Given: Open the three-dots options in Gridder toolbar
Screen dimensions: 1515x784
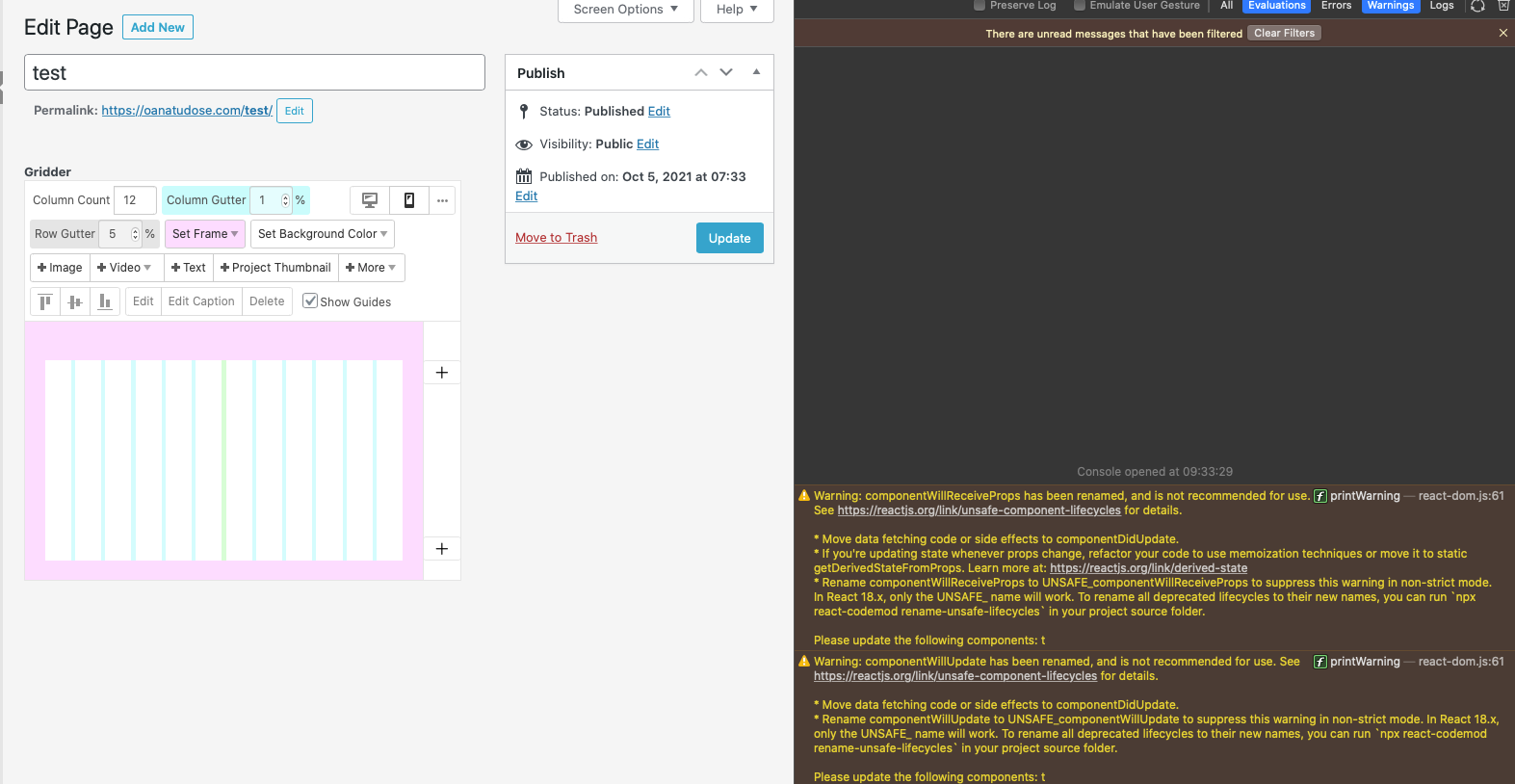Looking at the screenshot, I should pyautogui.click(x=442, y=200).
